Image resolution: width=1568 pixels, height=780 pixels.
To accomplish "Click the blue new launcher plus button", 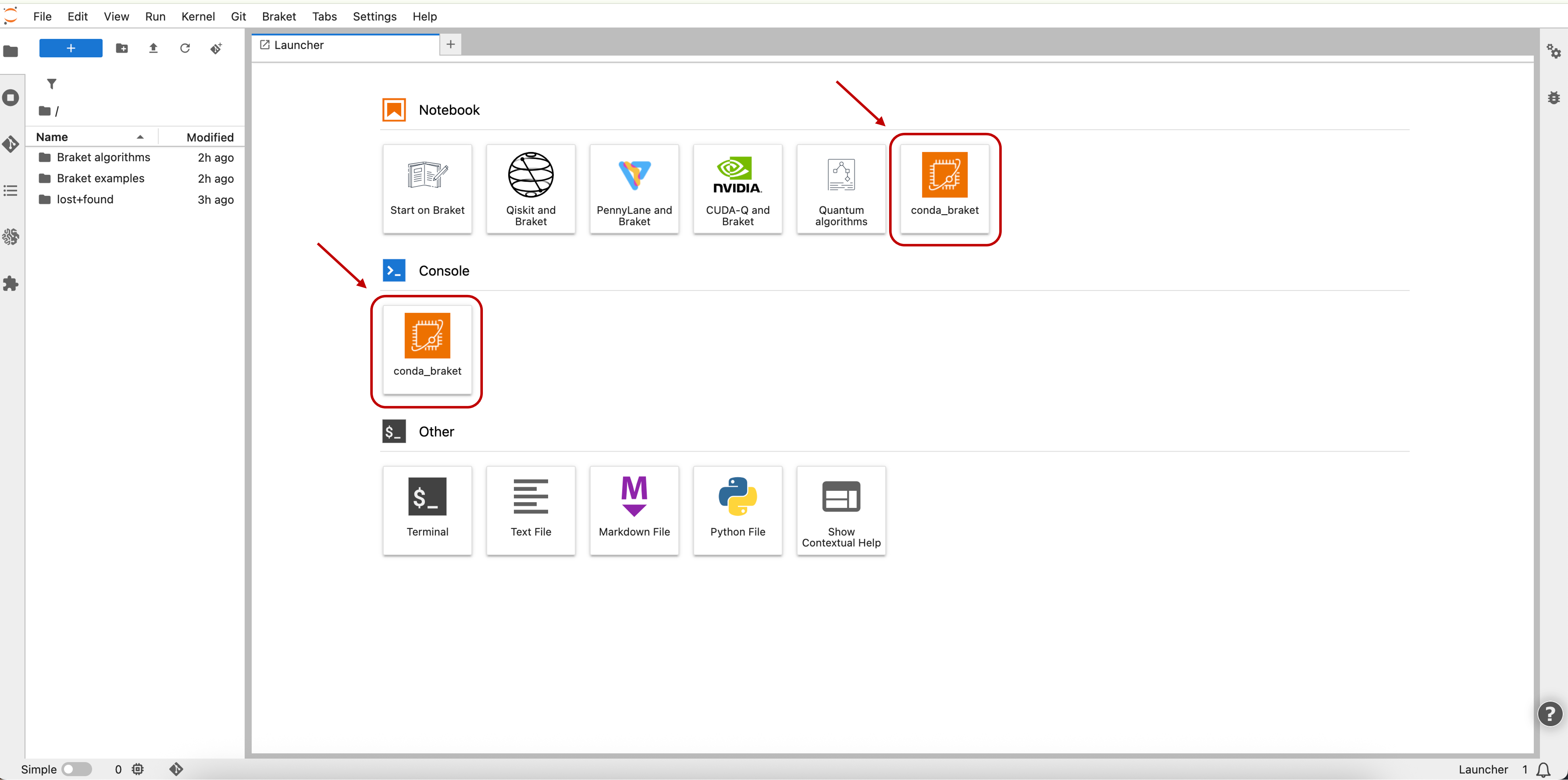I will pyautogui.click(x=71, y=48).
